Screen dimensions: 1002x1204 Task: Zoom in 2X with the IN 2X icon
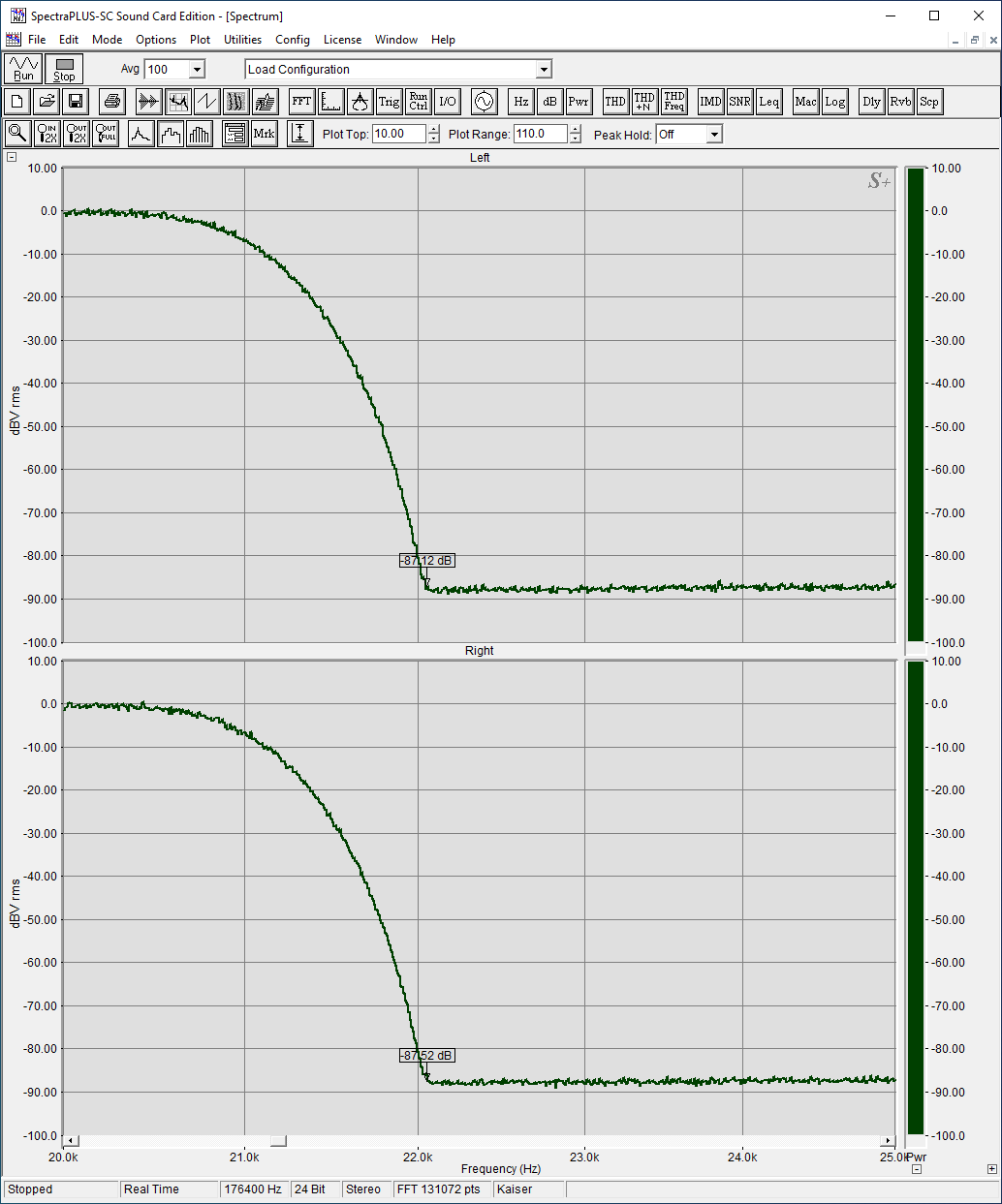click(47, 134)
